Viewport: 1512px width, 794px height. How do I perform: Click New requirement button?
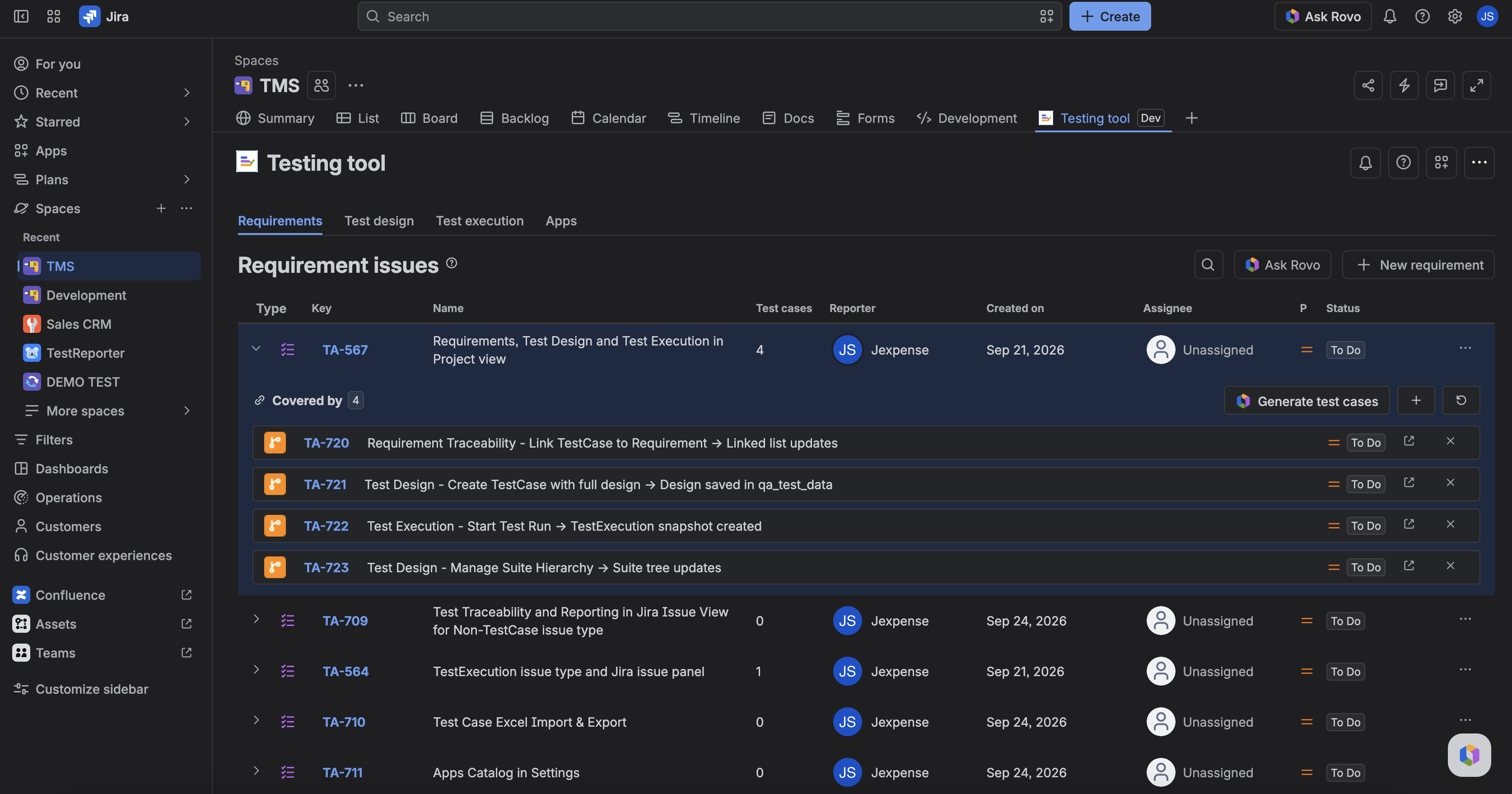click(1418, 265)
